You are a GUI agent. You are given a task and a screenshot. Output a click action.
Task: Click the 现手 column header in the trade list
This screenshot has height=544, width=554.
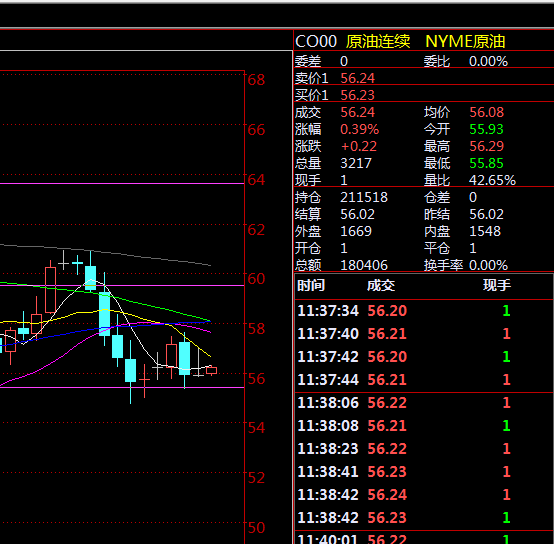click(x=497, y=285)
